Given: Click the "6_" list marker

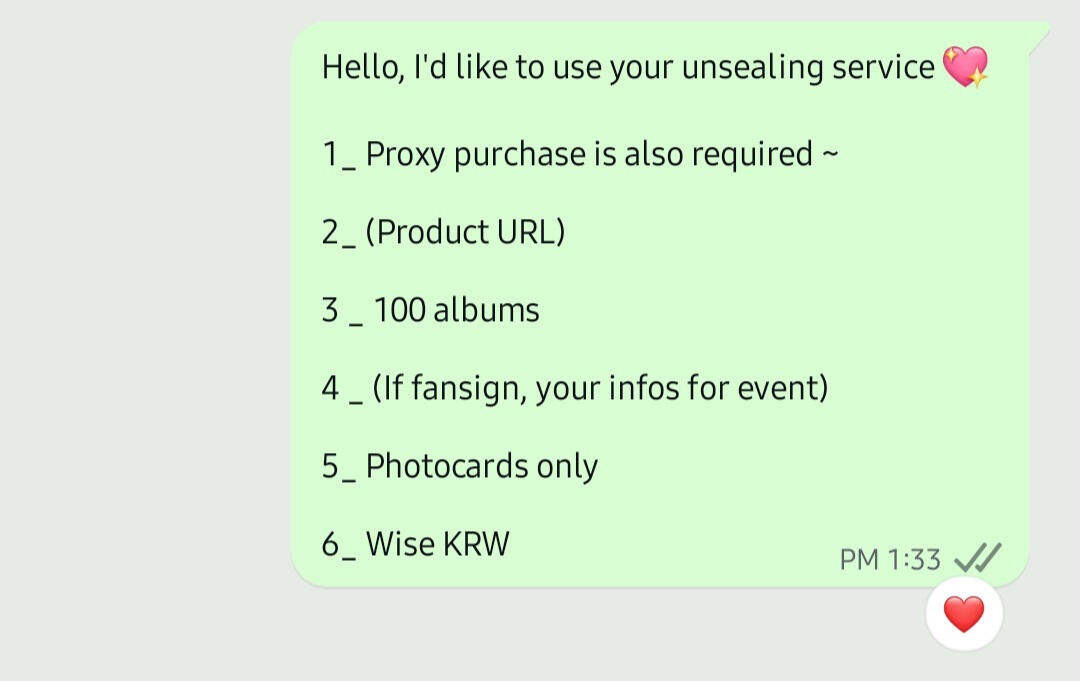Looking at the screenshot, I should 338,544.
